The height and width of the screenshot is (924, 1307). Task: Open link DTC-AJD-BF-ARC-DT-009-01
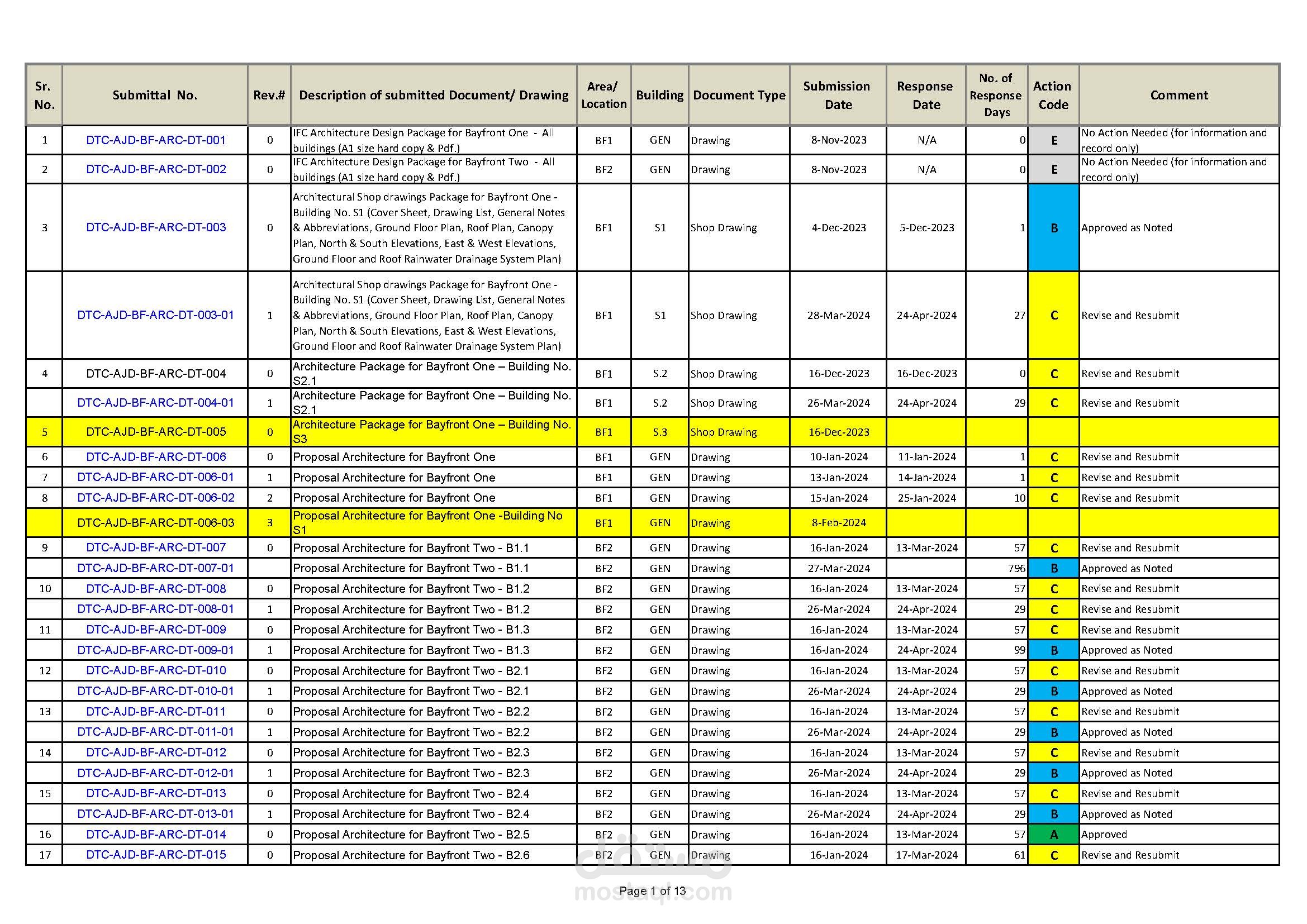[155, 650]
